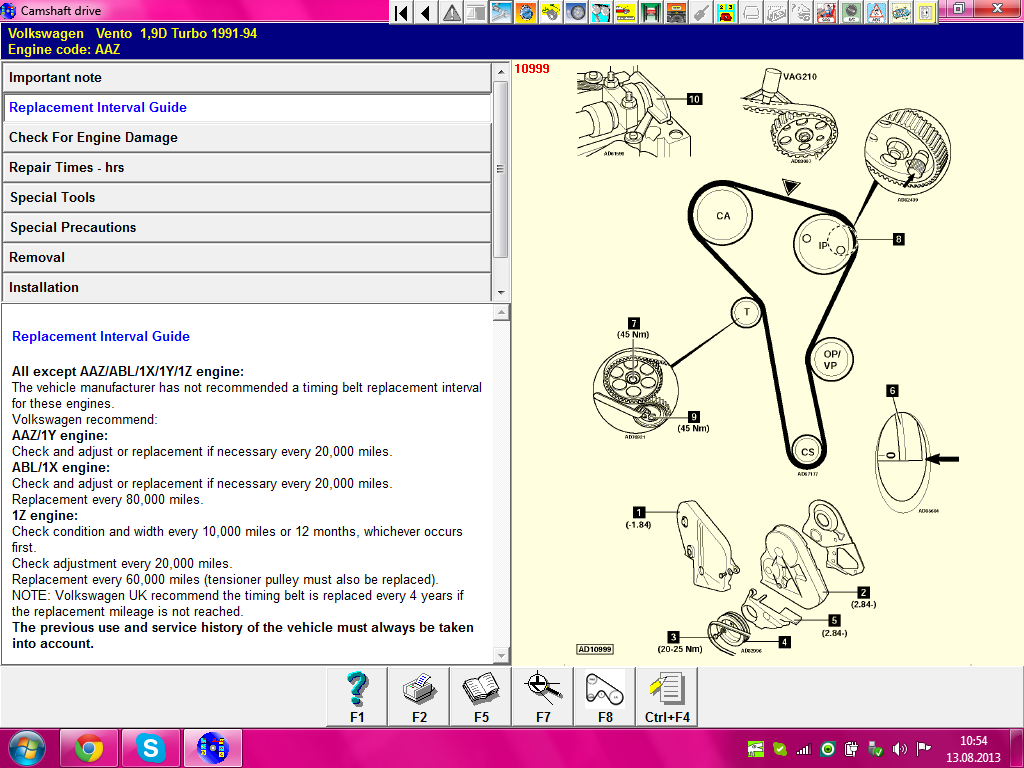Open the yellow icon with red telephone

coord(726,12)
